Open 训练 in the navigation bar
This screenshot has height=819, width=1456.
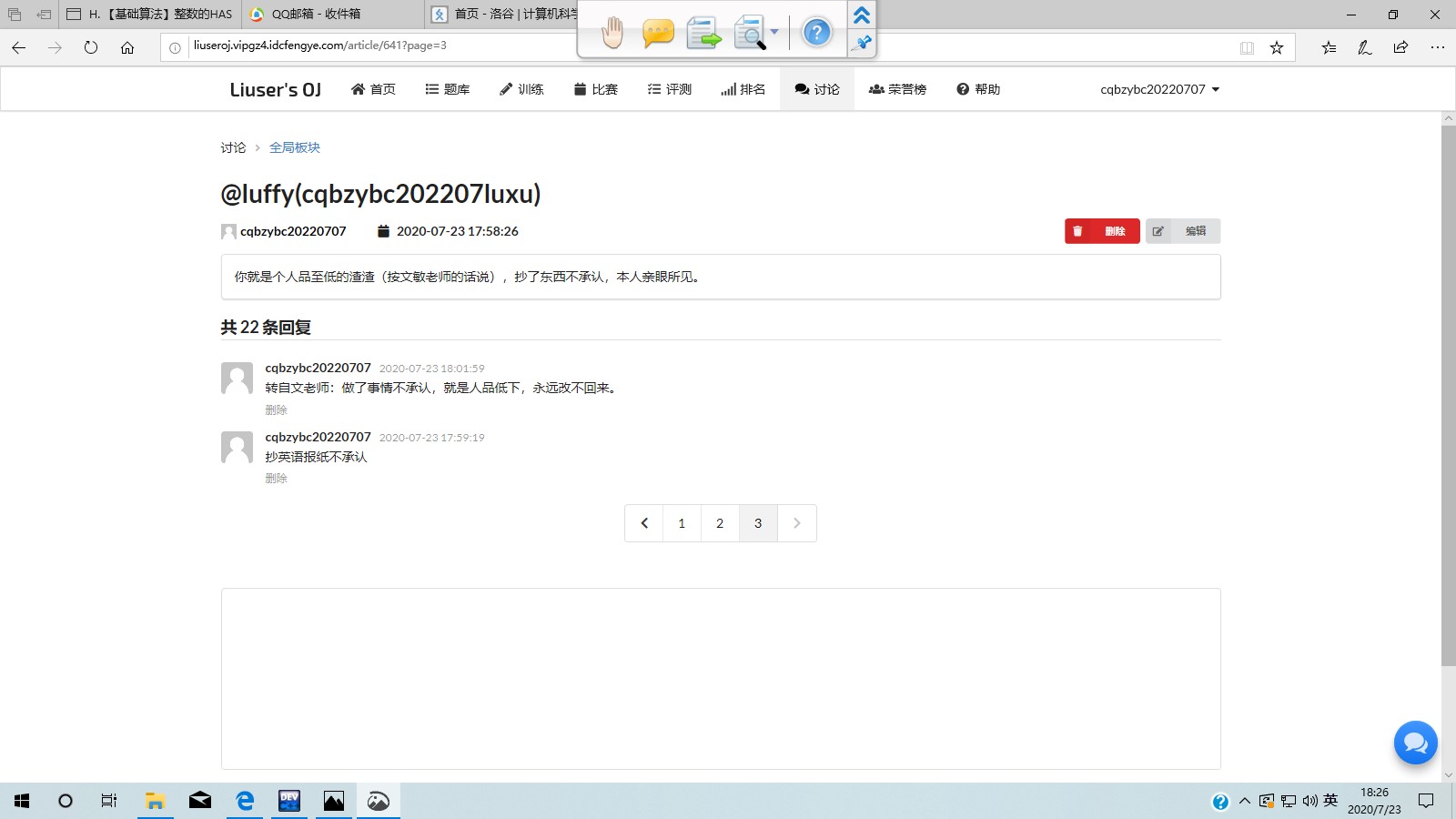click(x=521, y=89)
